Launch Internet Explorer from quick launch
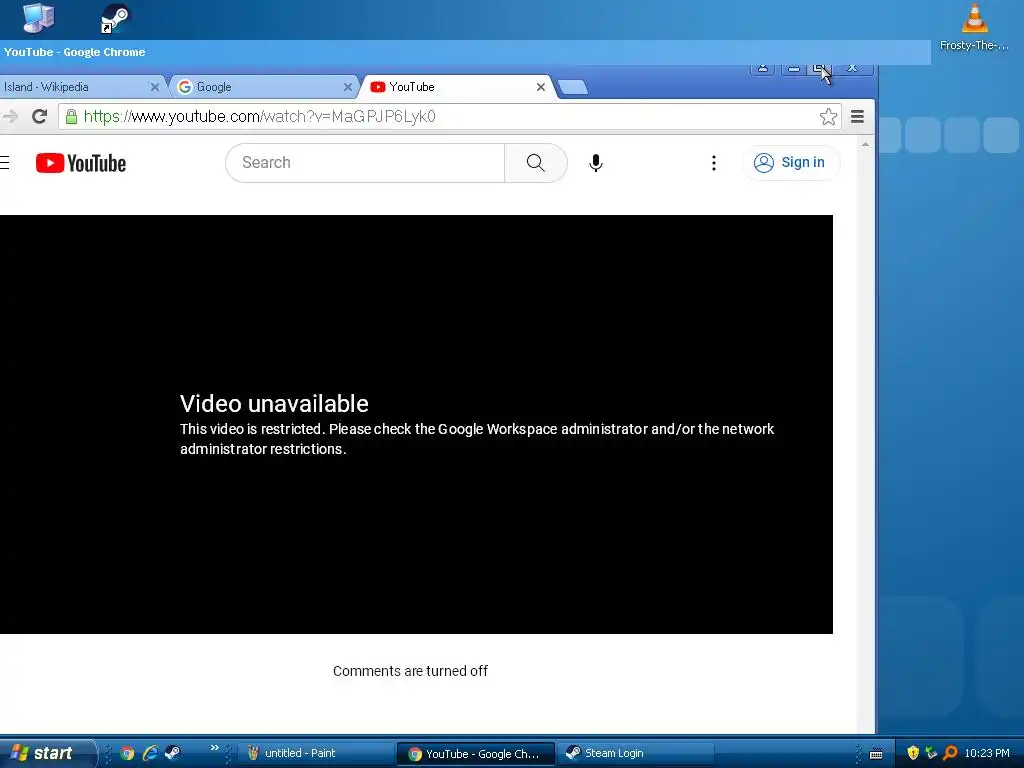The height and width of the screenshot is (768, 1024). 150,753
